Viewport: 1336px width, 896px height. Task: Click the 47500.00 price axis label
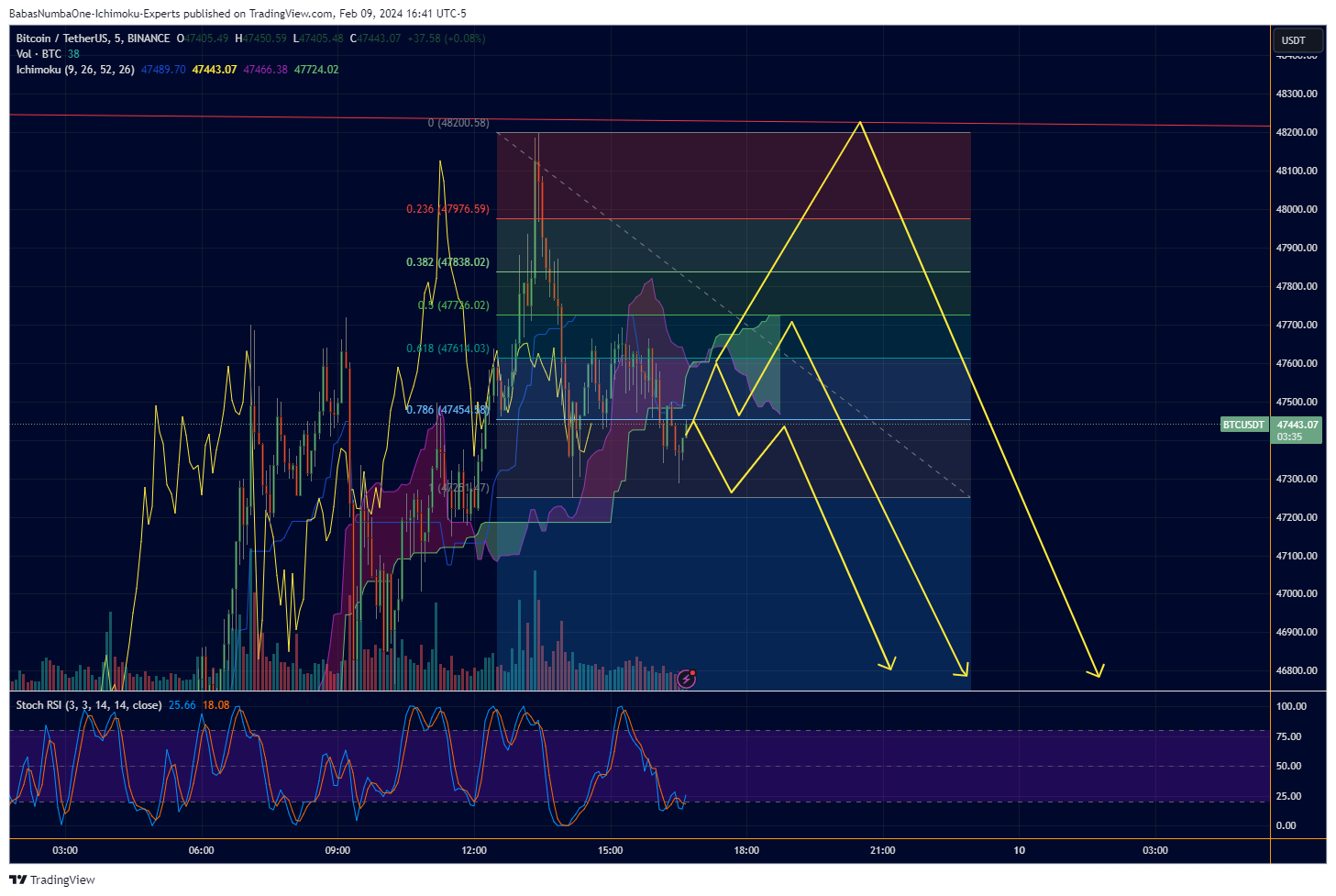click(x=1297, y=402)
